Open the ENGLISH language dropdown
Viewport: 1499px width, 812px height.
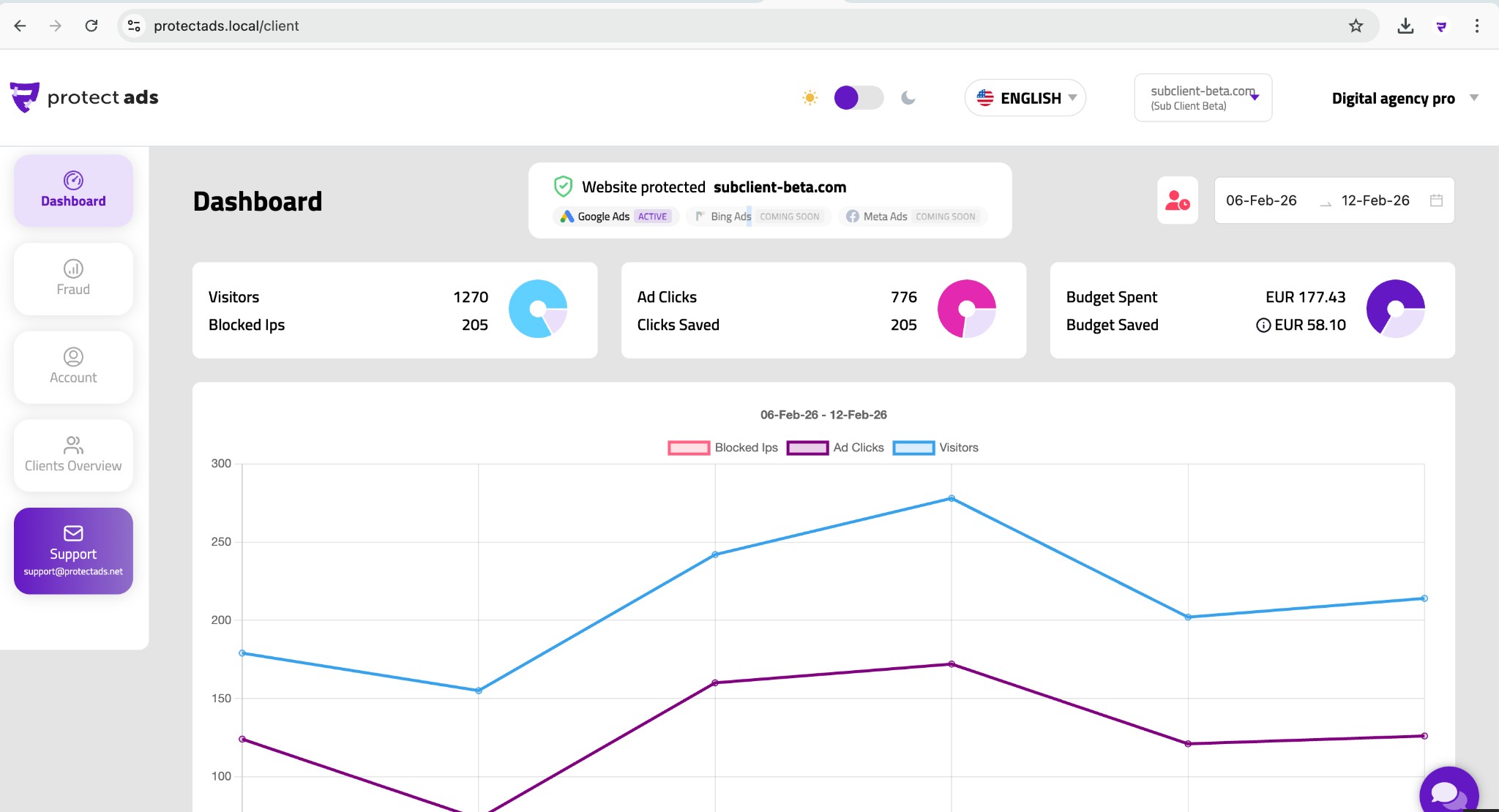point(1024,97)
